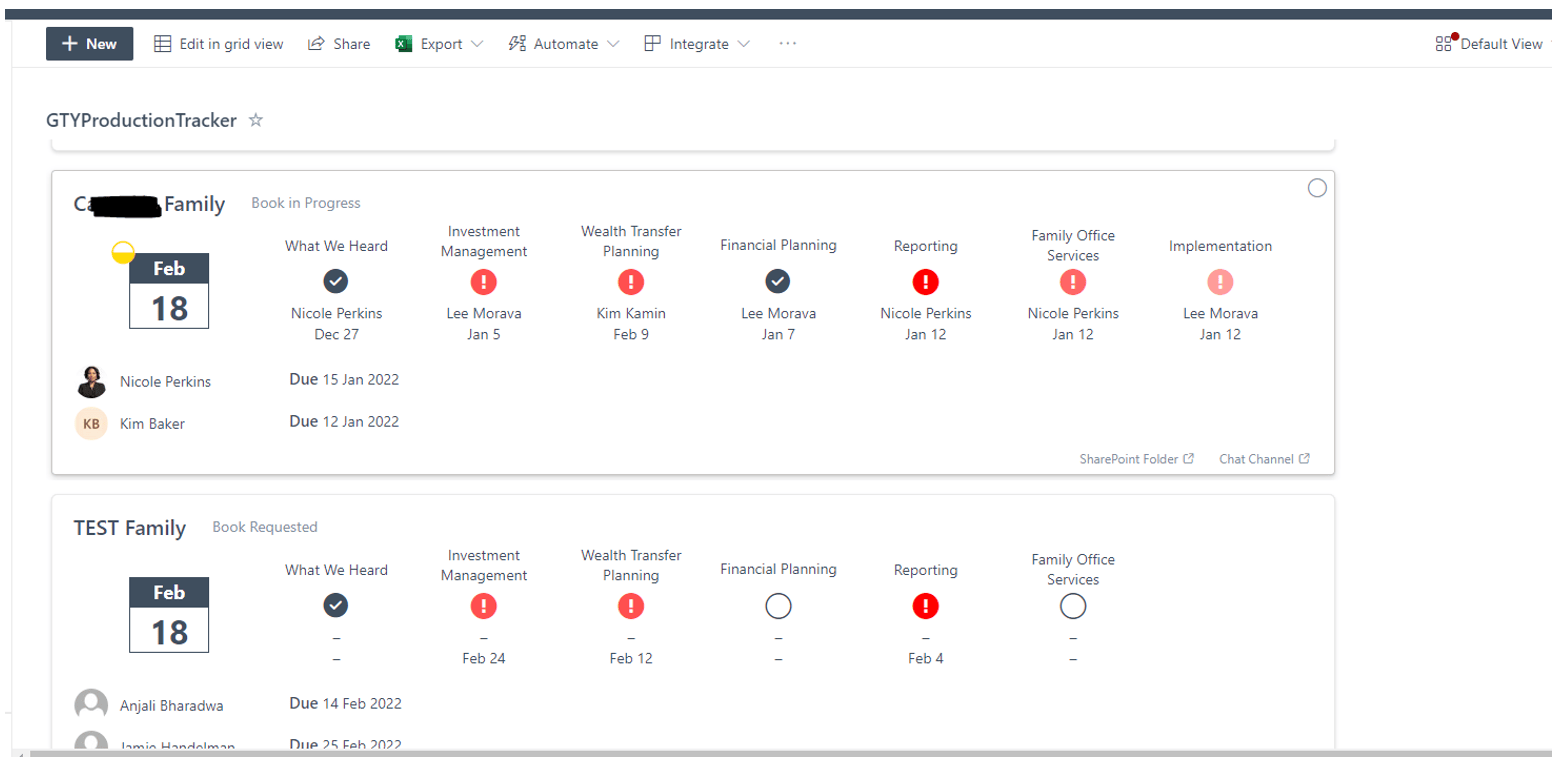Click Nicole Perkins' profile photo
This screenshot has height=762, width=1561.
click(91, 381)
